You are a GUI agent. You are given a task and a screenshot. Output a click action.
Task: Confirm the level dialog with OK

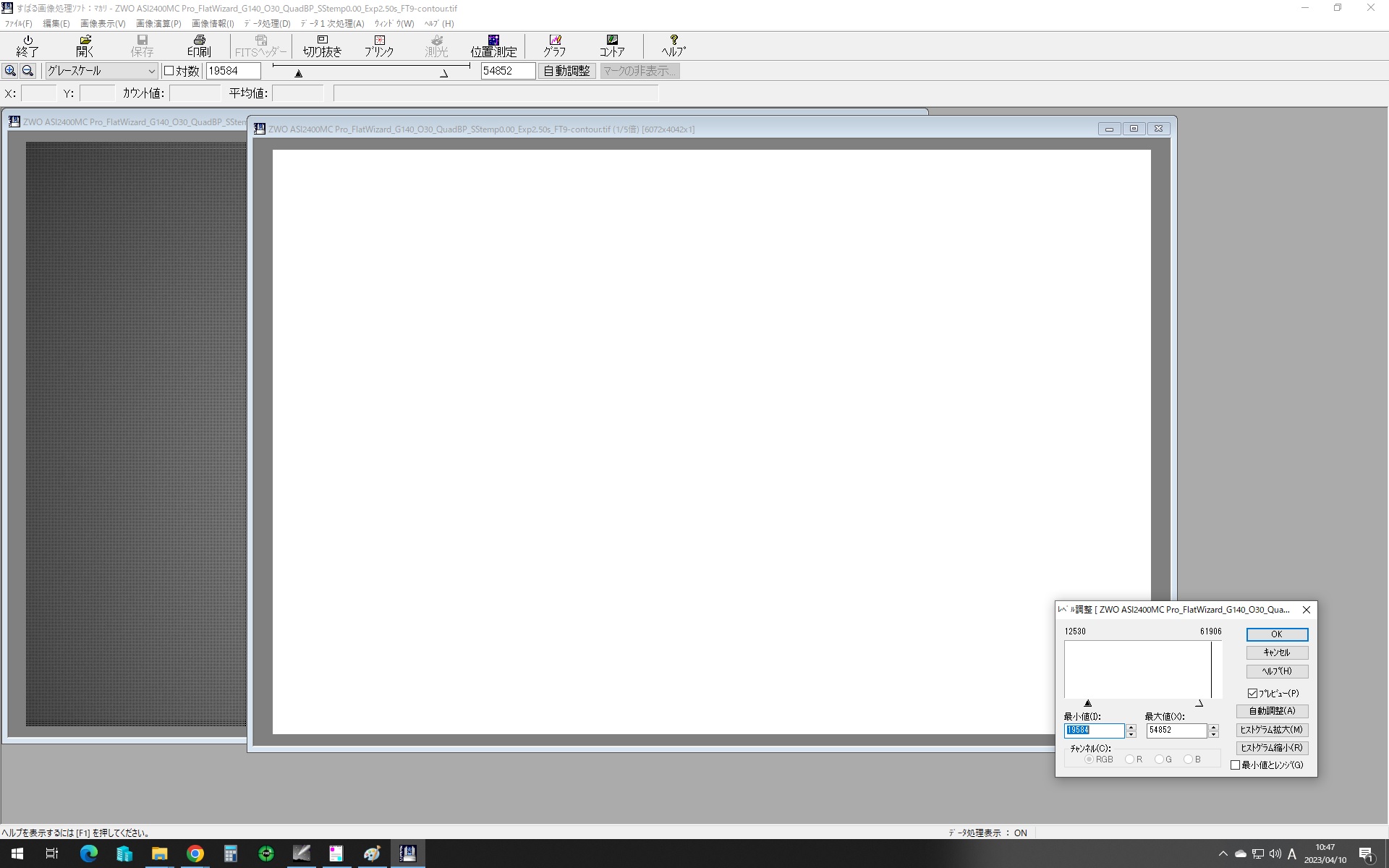tap(1277, 634)
